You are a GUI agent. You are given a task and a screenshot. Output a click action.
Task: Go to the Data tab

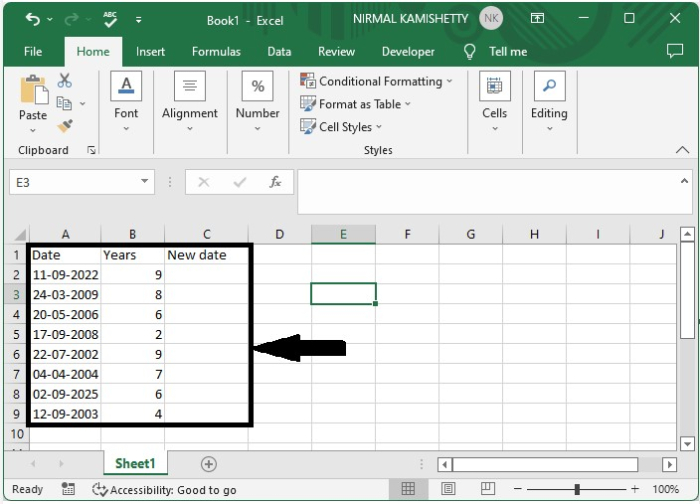point(279,51)
